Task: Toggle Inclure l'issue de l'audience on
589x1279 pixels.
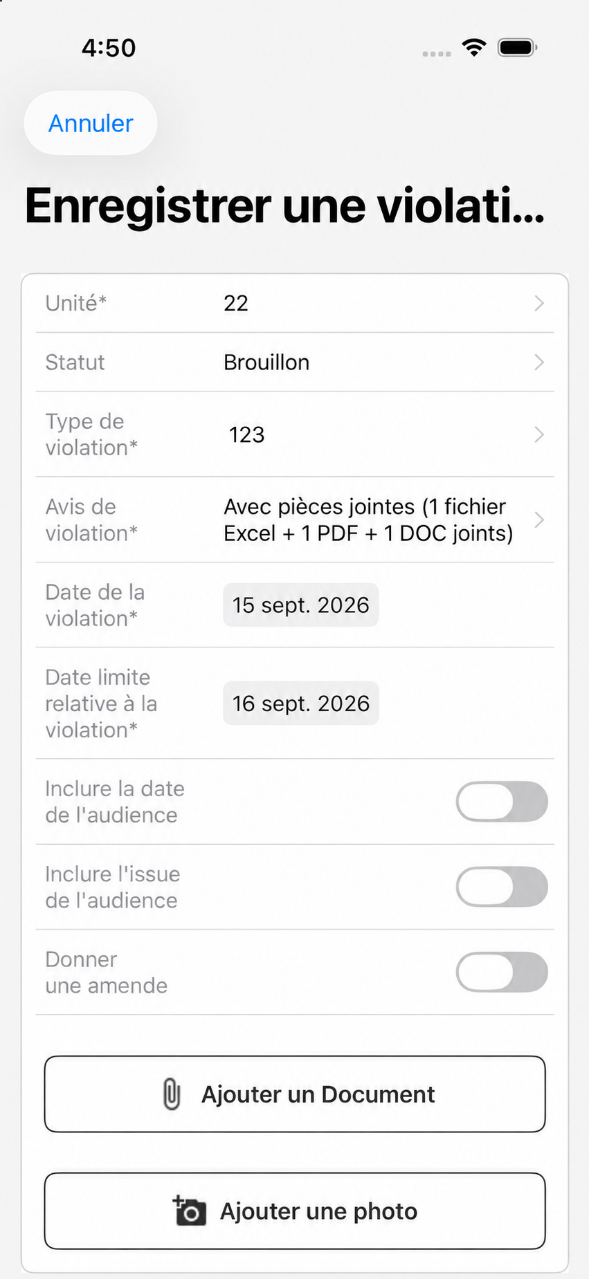Action: (502, 887)
